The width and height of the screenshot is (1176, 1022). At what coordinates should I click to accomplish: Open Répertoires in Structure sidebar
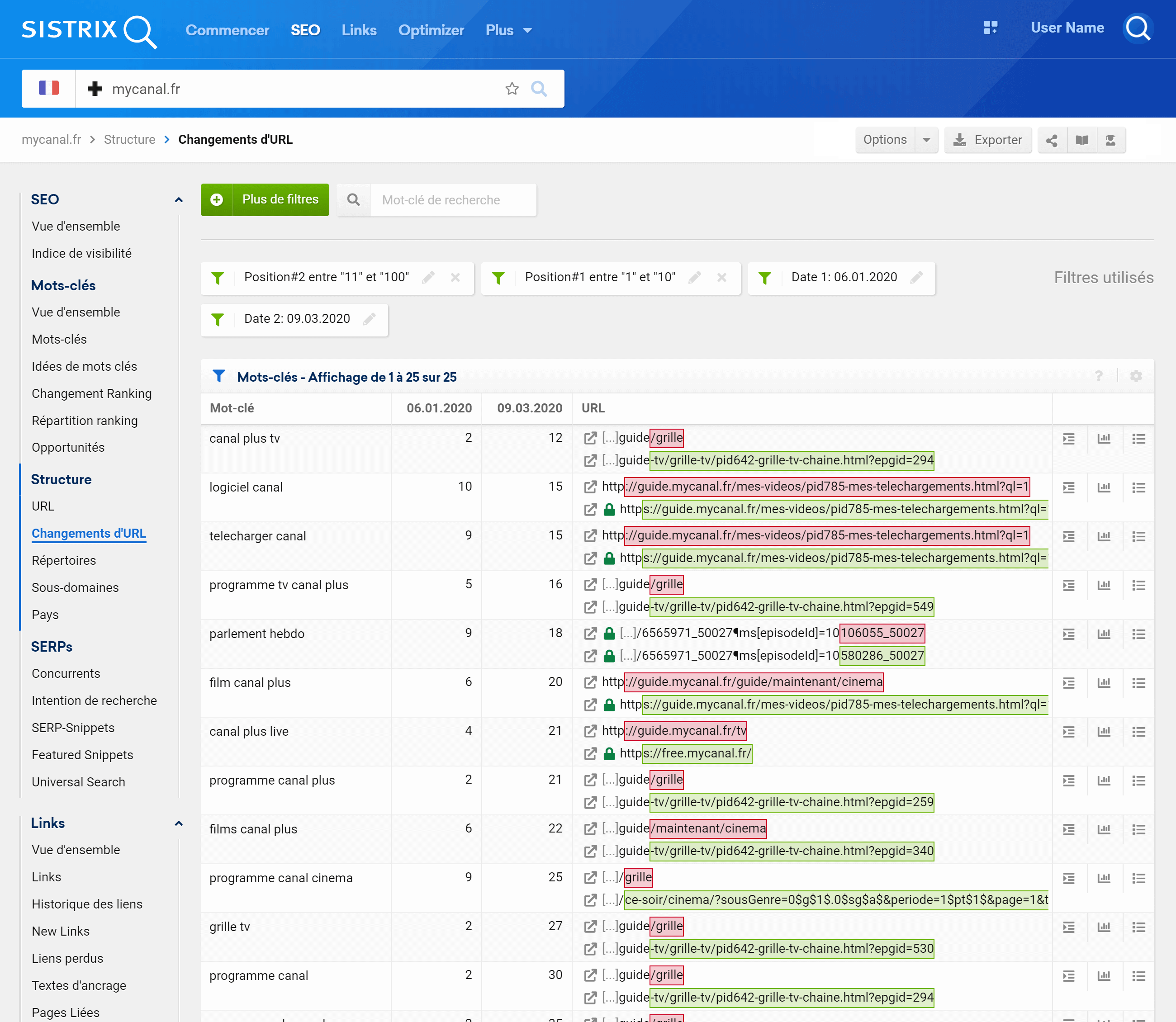click(64, 561)
